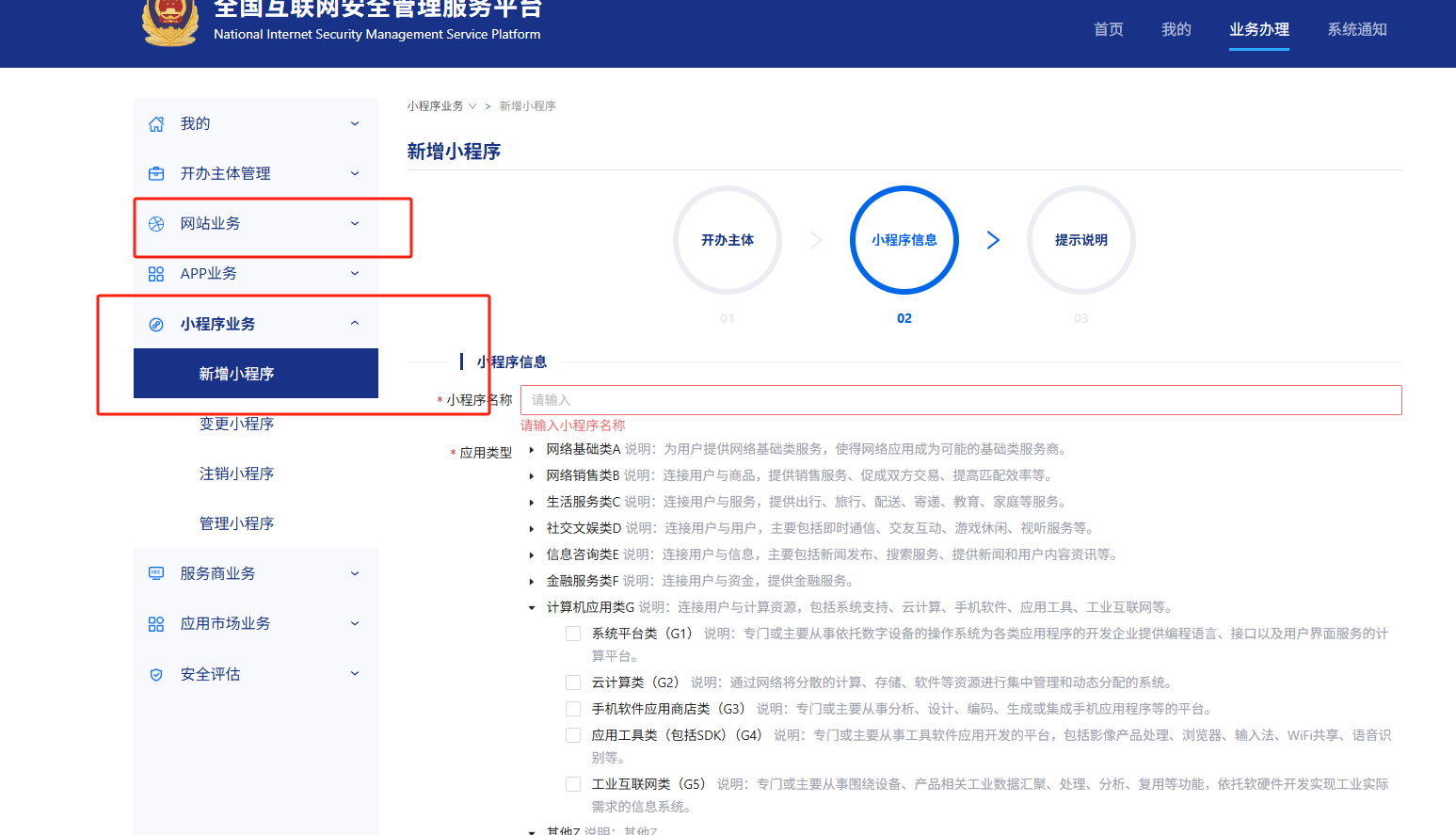Click 信息咨询类E category label
1456x835 pixels.
pyautogui.click(x=583, y=555)
